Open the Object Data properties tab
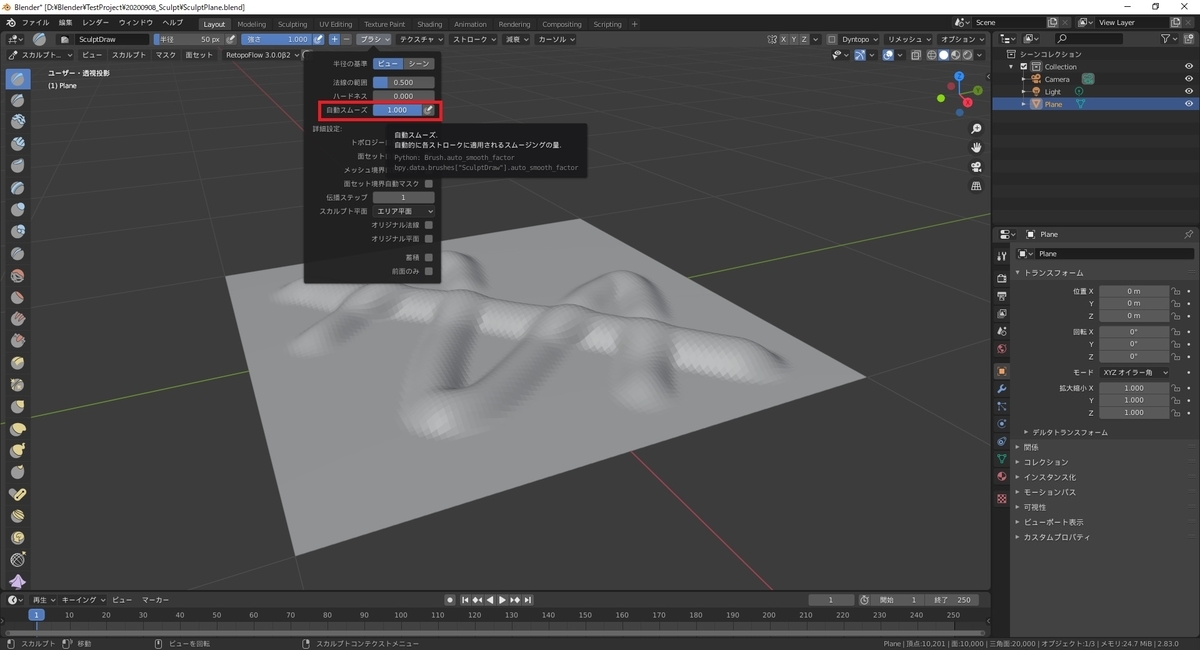Image resolution: width=1200 pixels, height=650 pixels. [x=1001, y=459]
